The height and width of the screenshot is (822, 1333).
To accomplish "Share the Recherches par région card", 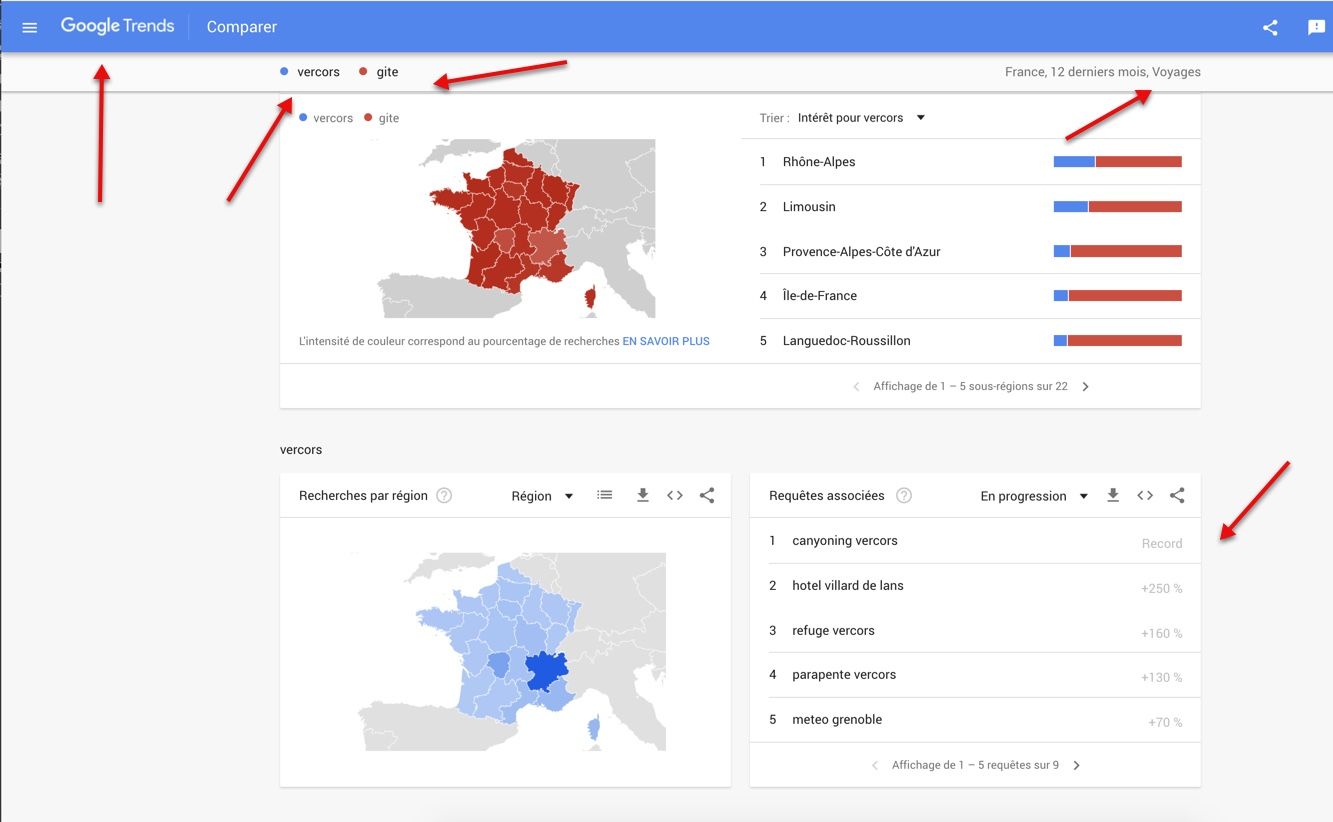I will point(707,495).
